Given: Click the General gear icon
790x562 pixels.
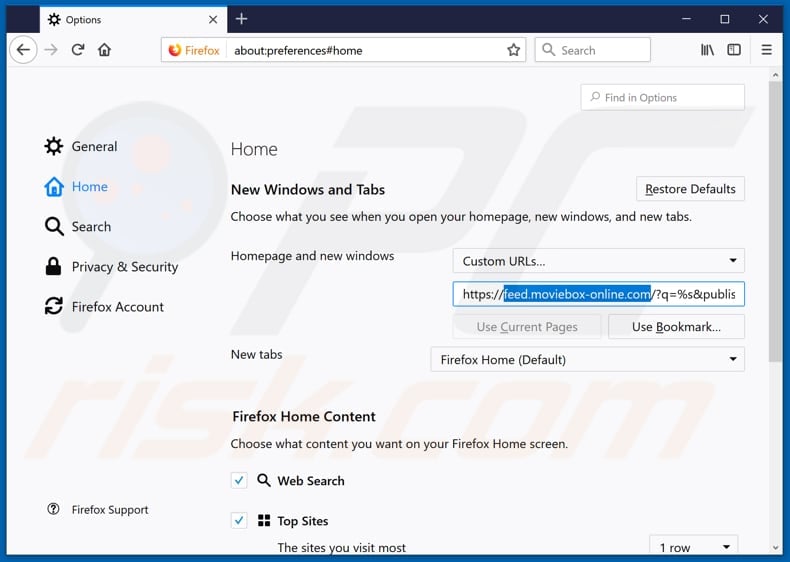Looking at the screenshot, I should pos(53,146).
